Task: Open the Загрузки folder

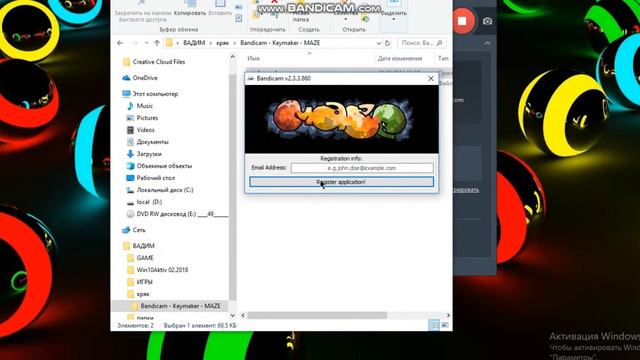Action: [x=149, y=154]
